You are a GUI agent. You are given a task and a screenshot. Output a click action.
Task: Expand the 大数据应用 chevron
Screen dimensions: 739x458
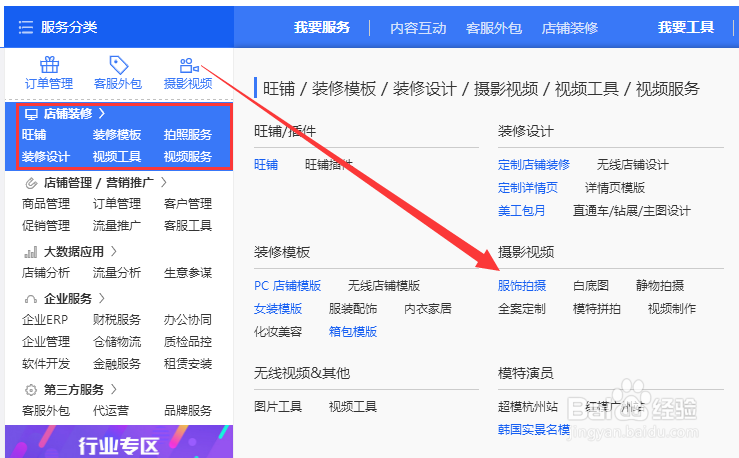(114, 252)
